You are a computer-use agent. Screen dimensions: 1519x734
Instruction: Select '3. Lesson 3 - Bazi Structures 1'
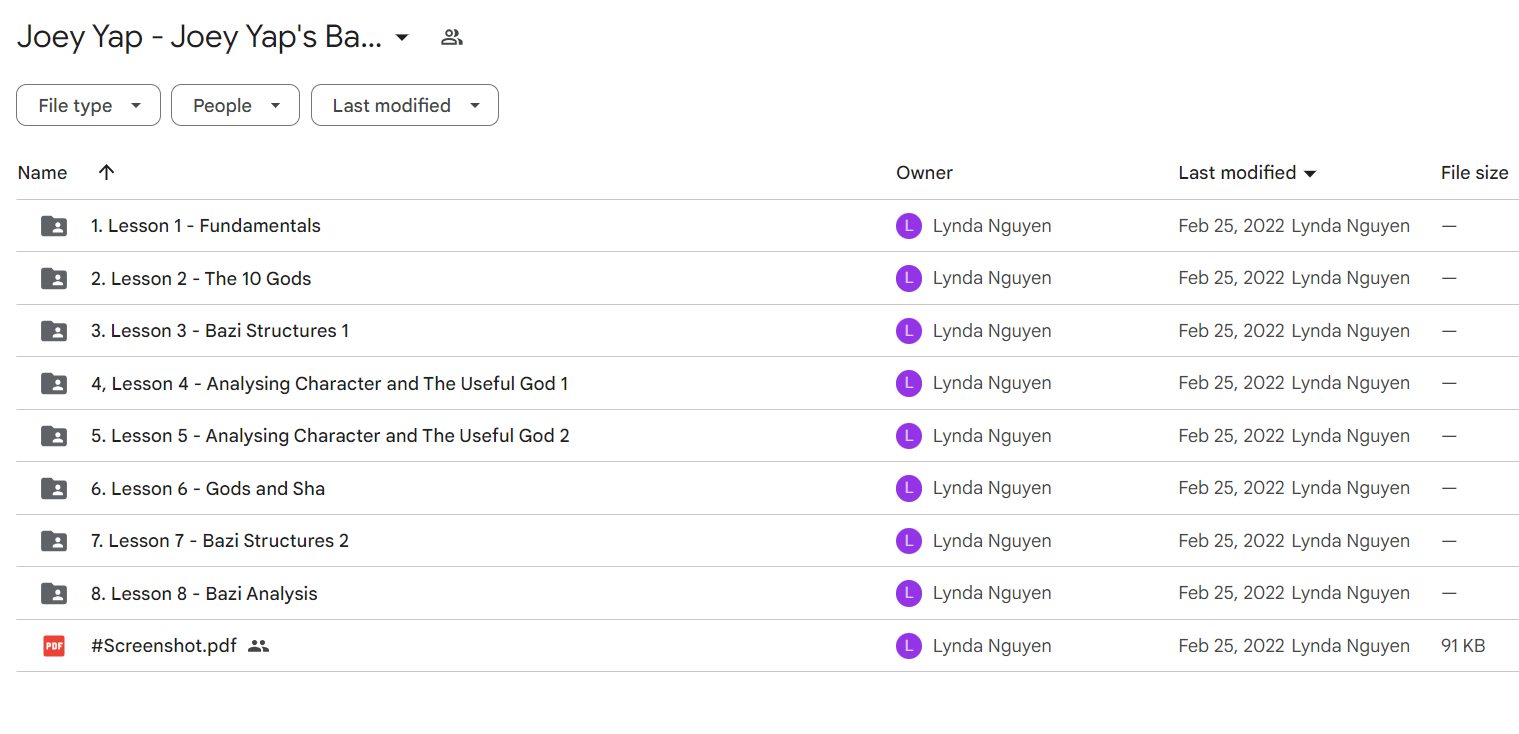click(220, 331)
